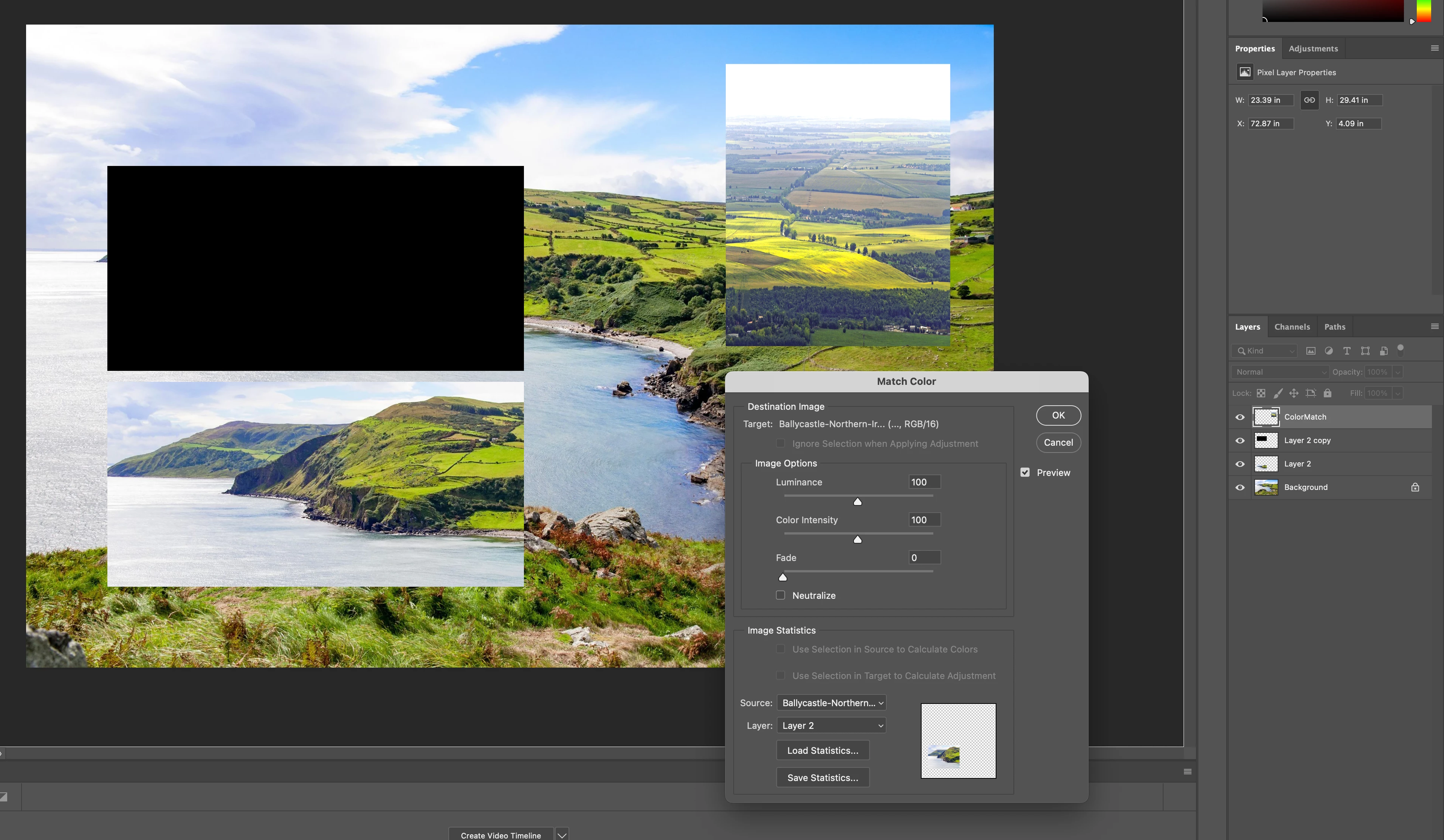Click the lock transparent pixels icon
Viewport: 1444px width, 840px height.
click(1261, 393)
